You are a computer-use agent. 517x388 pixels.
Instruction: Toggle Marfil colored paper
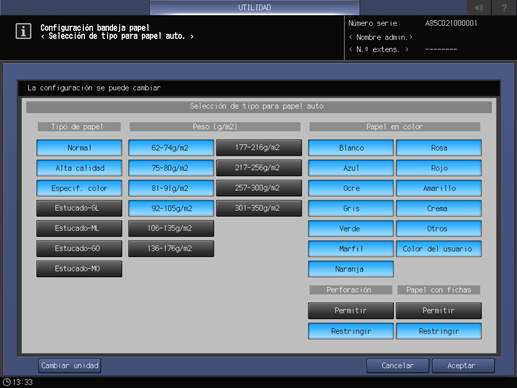[x=351, y=249]
